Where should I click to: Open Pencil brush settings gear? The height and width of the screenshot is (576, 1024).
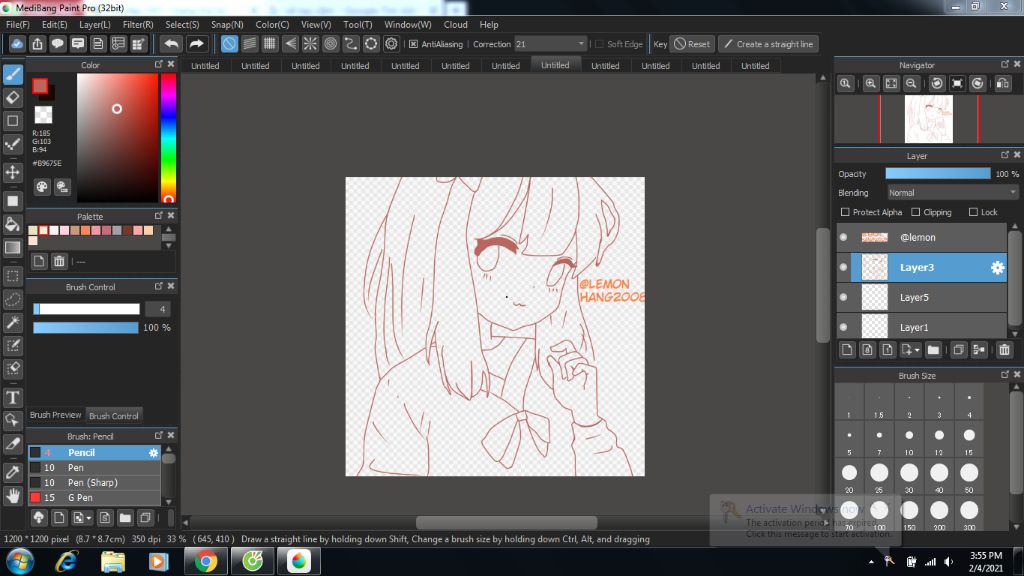point(153,453)
